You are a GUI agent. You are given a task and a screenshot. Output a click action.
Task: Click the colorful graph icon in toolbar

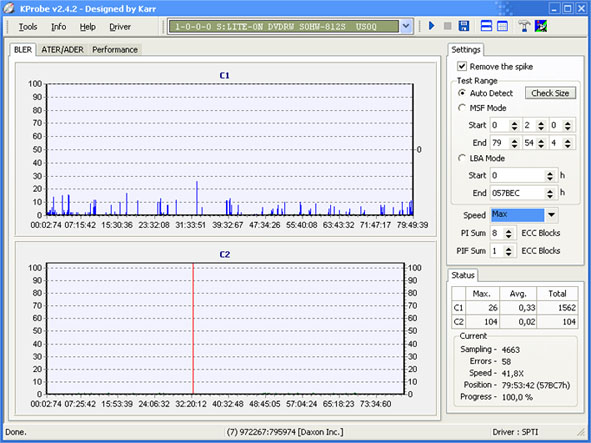tap(541, 26)
